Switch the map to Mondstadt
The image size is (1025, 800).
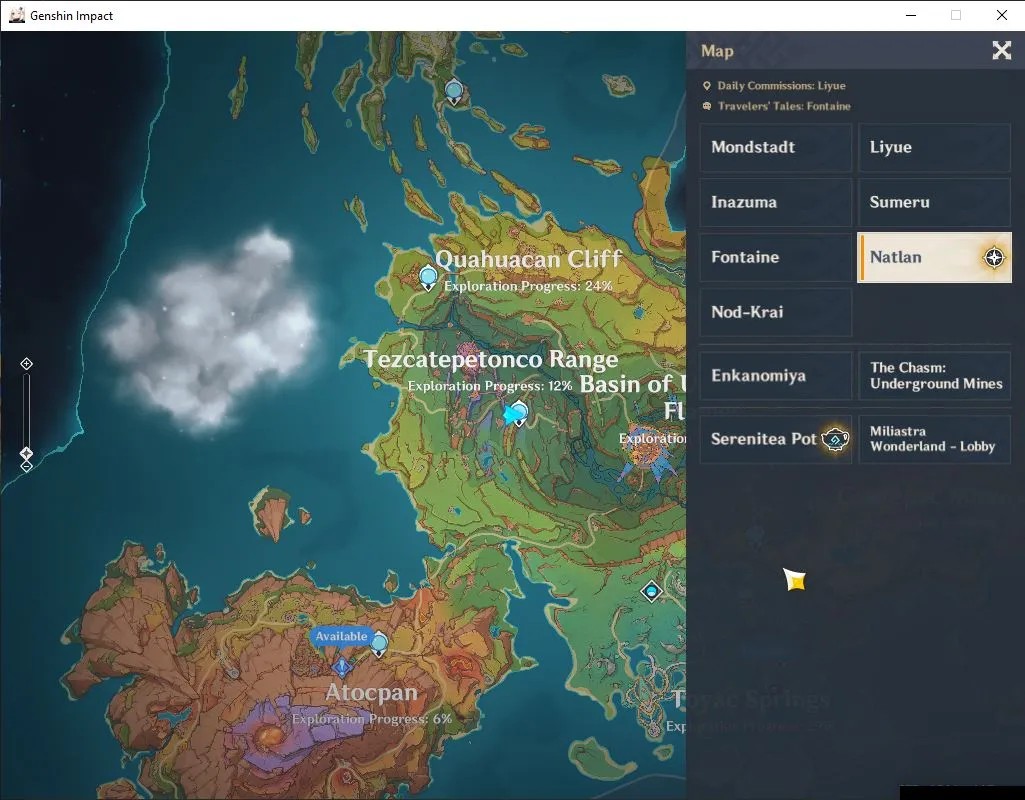[x=776, y=148]
